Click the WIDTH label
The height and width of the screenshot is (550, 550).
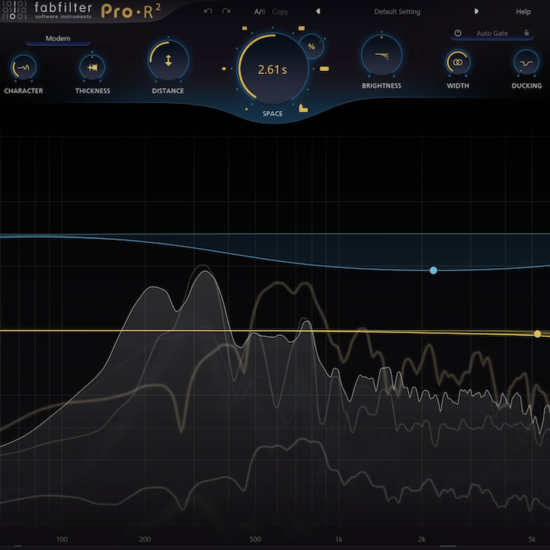[458, 86]
